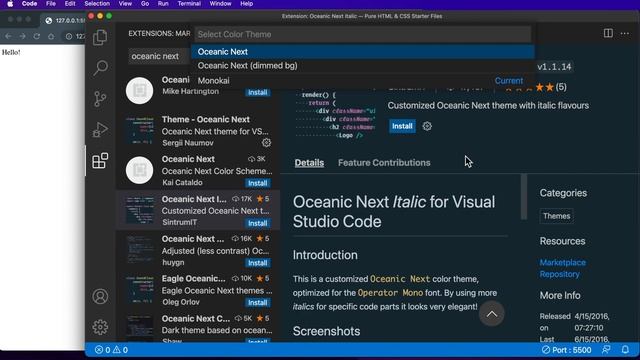Open the Terminal menu
This screenshot has width=640, height=360.
tap(189, 4)
